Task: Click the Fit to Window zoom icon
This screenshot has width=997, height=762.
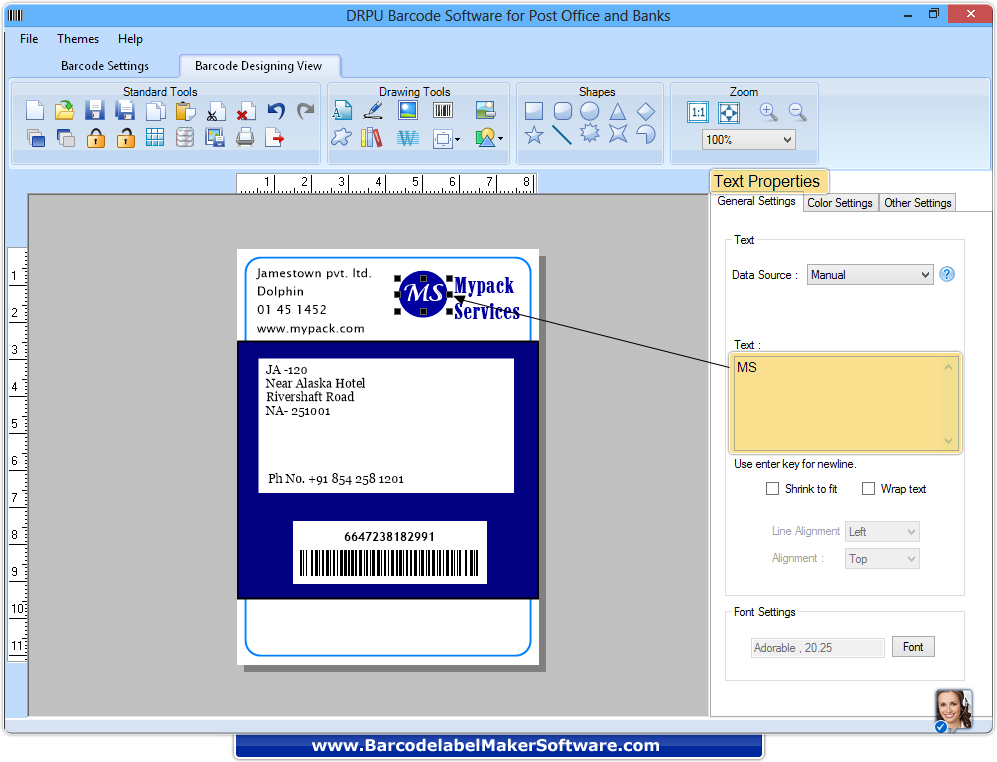Action: point(729,113)
